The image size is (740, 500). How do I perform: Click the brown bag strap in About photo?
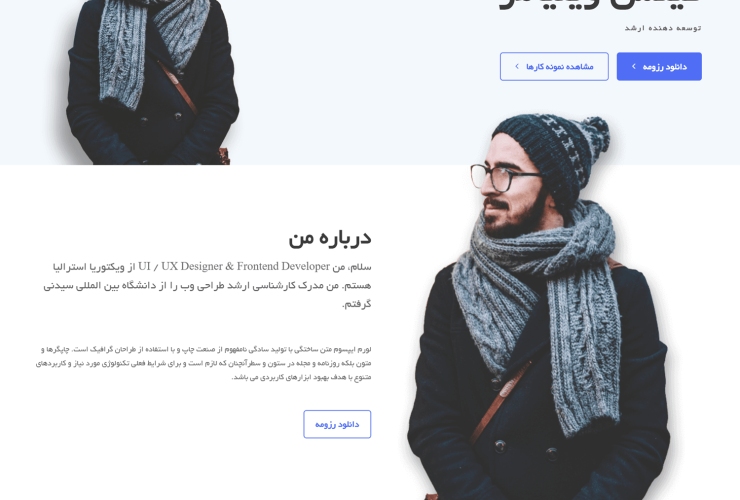pyautogui.click(x=499, y=403)
